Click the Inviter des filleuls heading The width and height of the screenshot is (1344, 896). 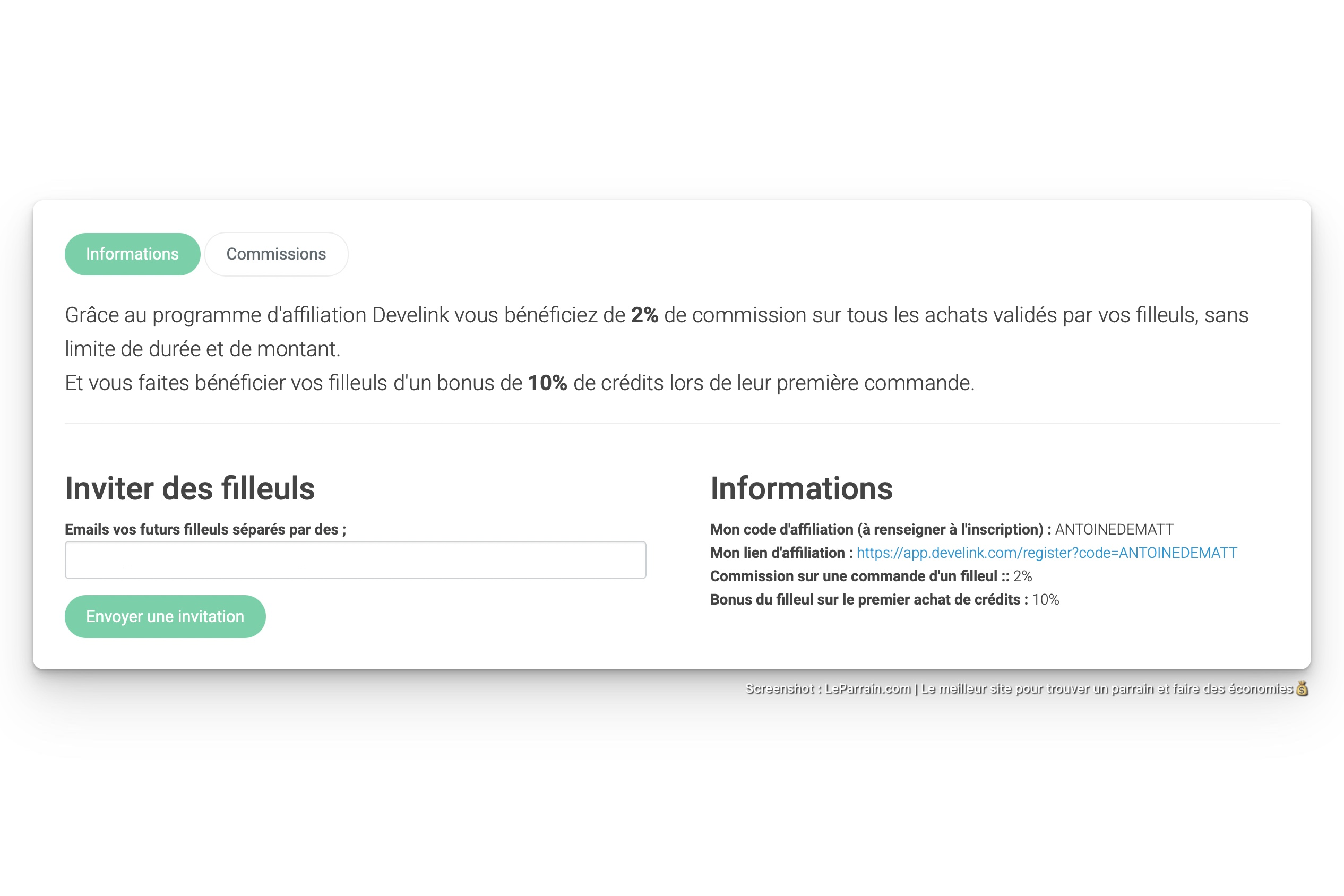189,488
